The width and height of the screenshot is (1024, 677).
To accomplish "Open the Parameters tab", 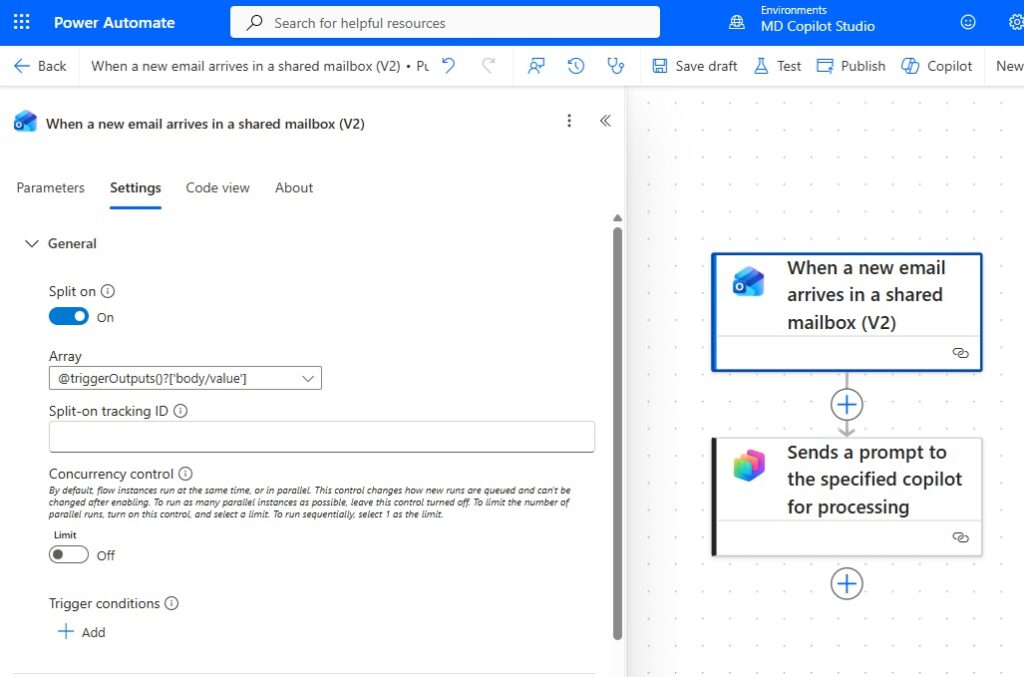I will 51,188.
